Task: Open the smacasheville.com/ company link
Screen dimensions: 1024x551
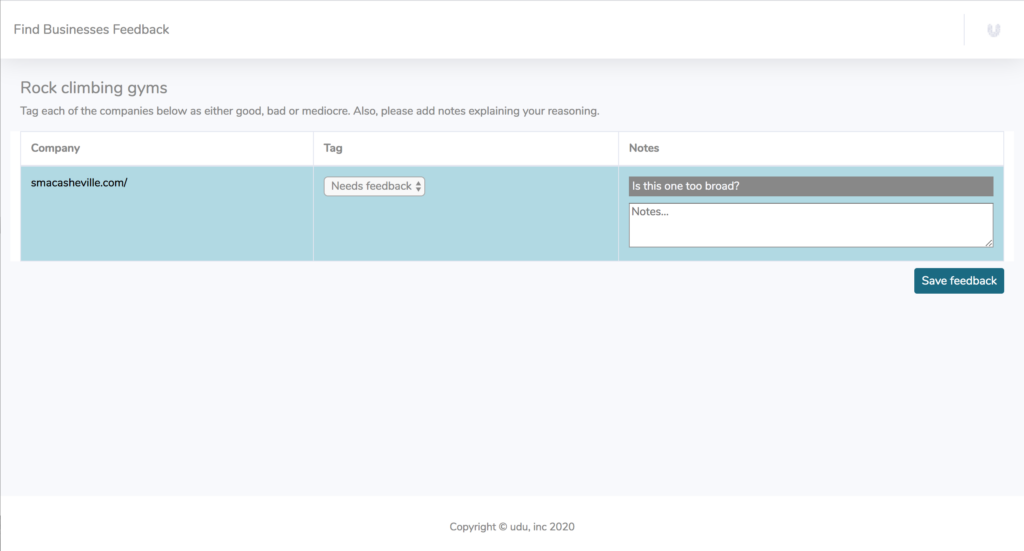Action: tap(79, 183)
